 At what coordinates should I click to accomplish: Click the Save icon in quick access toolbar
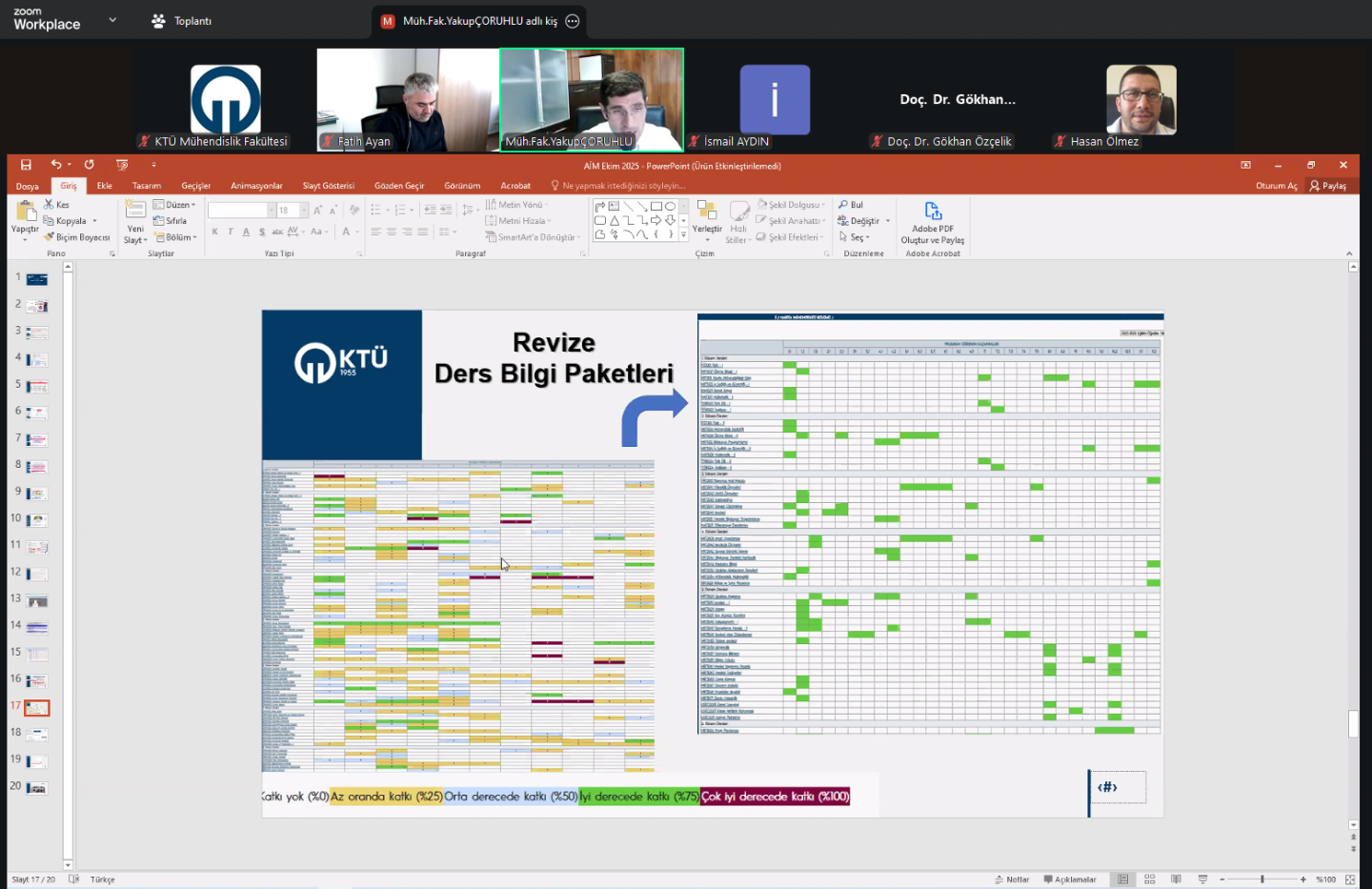pyautogui.click(x=26, y=165)
